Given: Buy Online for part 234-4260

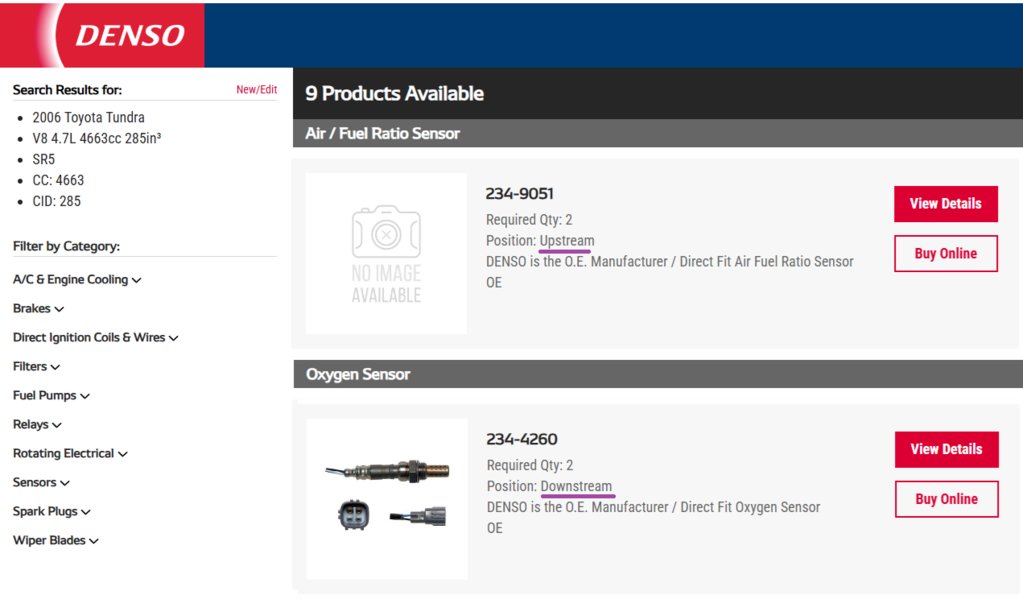Looking at the screenshot, I should 946,499.
